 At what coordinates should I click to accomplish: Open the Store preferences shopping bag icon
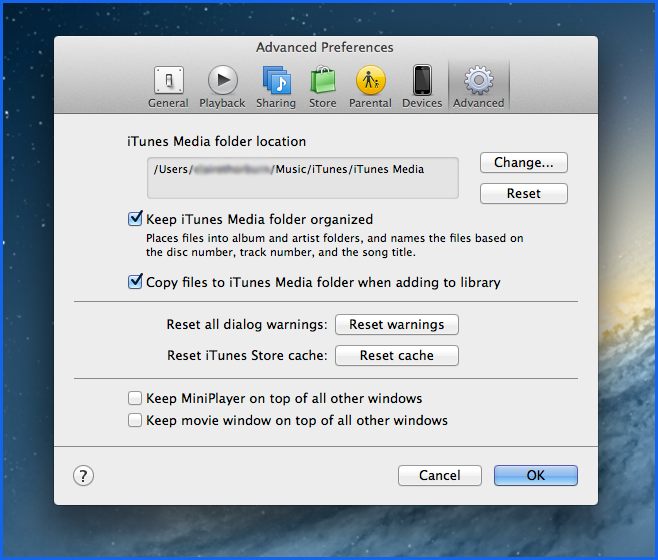(x=323, y=80)
